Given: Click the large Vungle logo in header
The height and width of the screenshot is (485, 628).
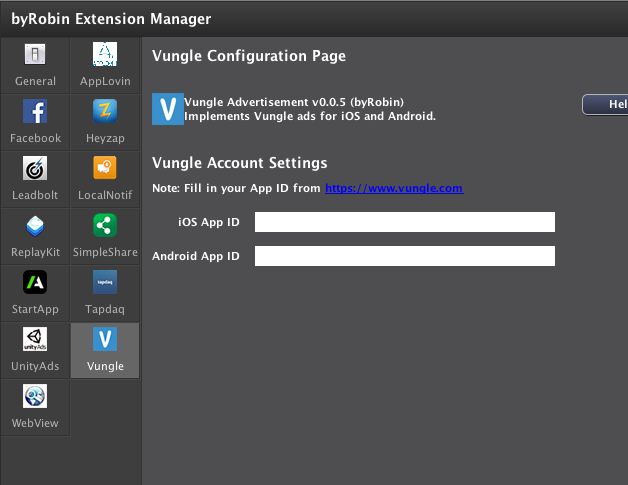Looking at the screenshot, I should pyautogui.click(x=168, y=109).
